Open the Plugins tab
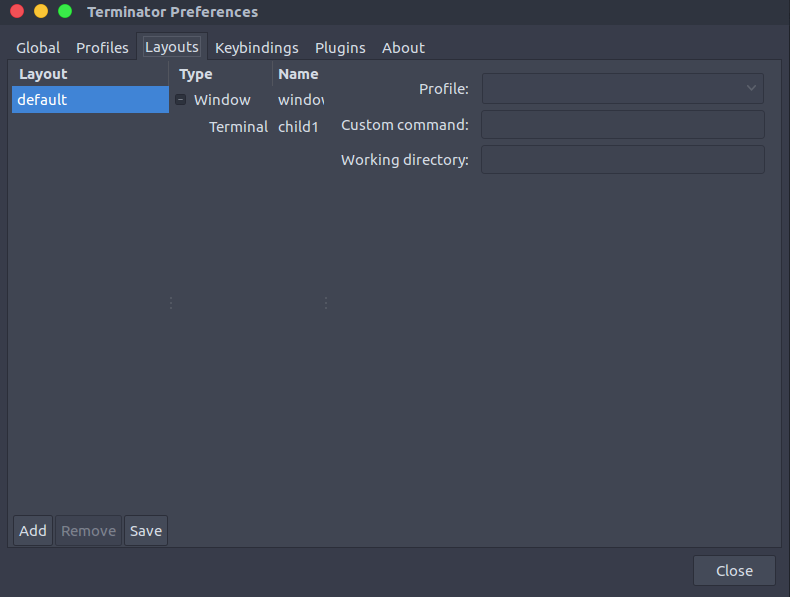Viewport: 790px width, 597px height. point(340,48)
